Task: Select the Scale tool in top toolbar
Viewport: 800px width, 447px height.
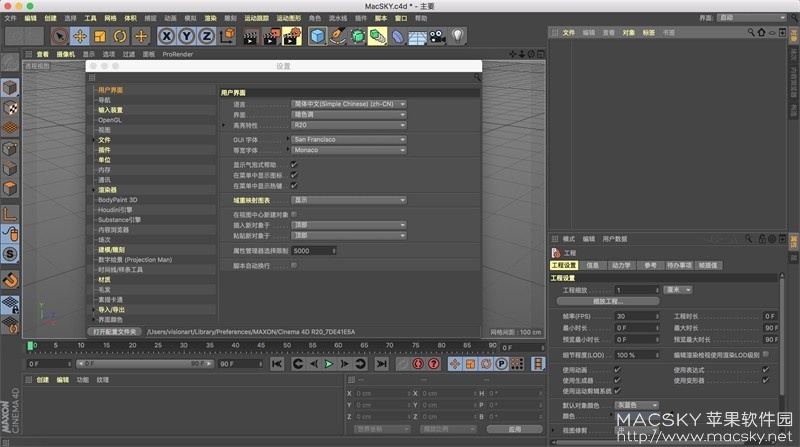Action: coord(100,36)
